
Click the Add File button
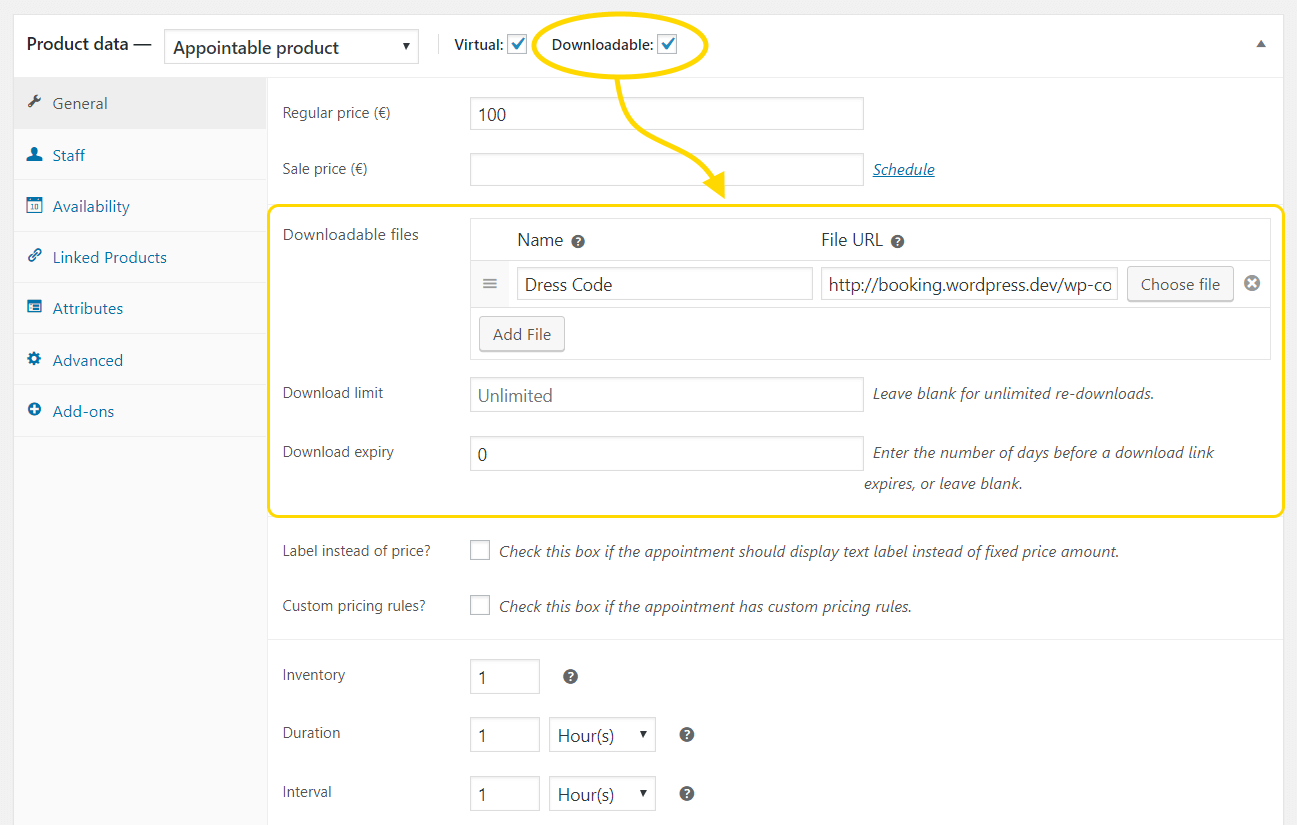point(522,334)
